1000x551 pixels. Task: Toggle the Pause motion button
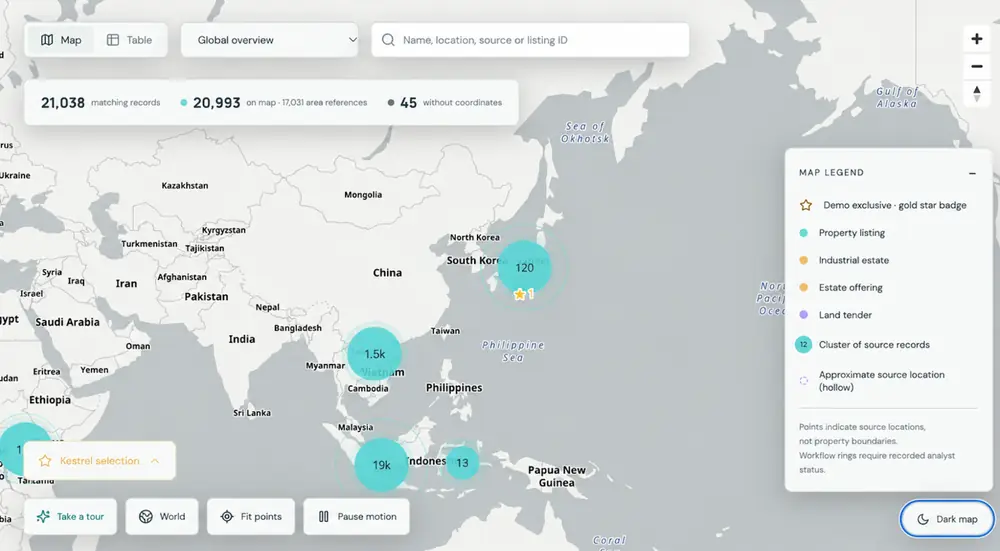tap(357, 517)
